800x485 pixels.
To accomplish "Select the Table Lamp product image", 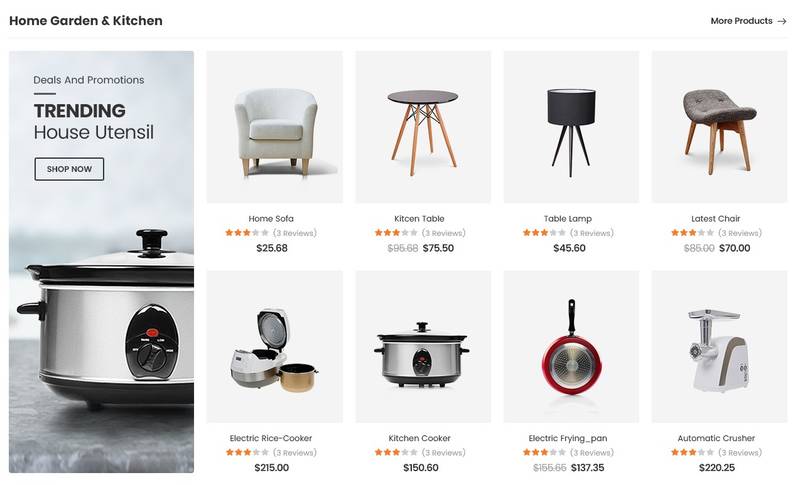I will pyautogui.click(x=571, y=127).
